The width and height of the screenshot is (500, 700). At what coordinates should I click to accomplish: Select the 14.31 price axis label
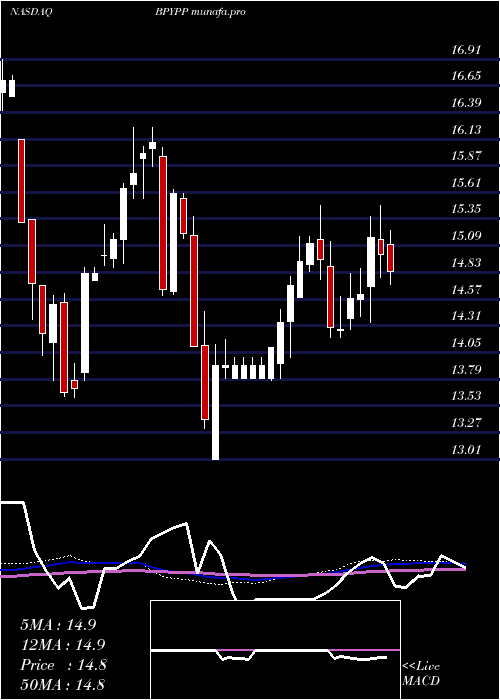click(x=466, y=316)
